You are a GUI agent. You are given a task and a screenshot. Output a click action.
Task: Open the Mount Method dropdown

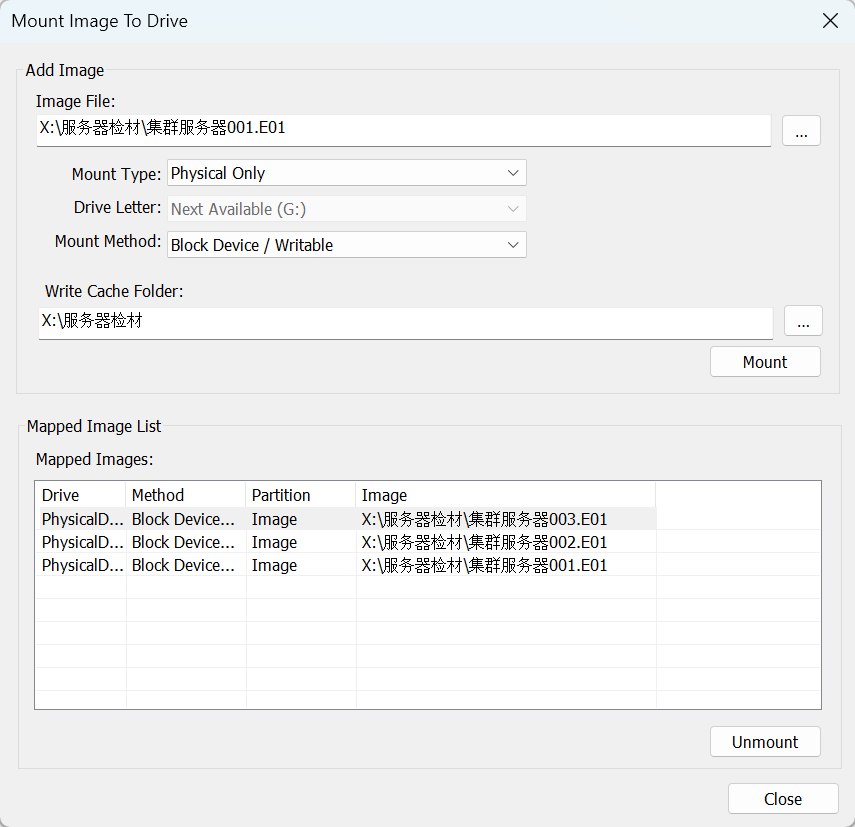coord(346,245)
